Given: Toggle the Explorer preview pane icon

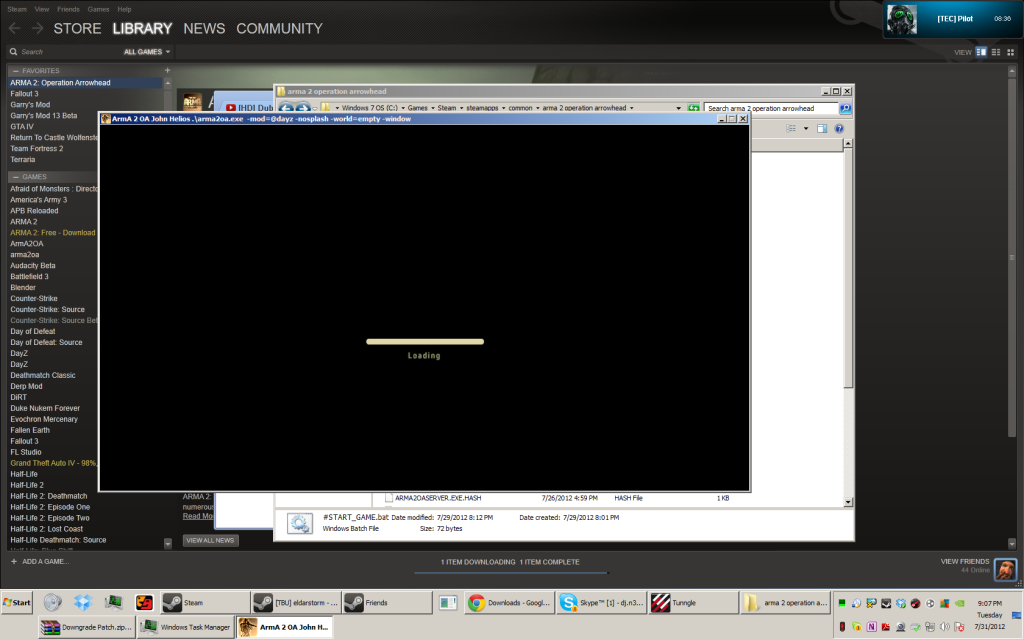Looking at the screenshot, I should point(822,128).
